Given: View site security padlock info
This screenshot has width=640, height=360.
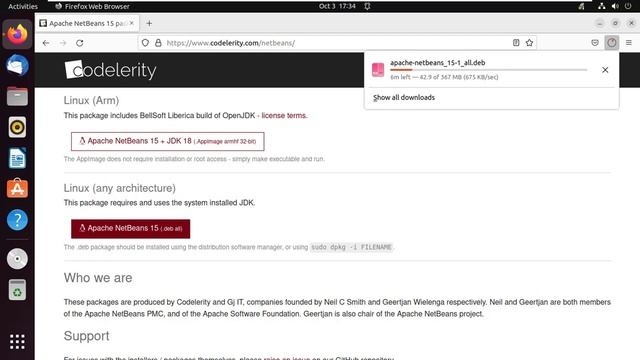Looking at the screenshot, I should click(x=158, y=43).
